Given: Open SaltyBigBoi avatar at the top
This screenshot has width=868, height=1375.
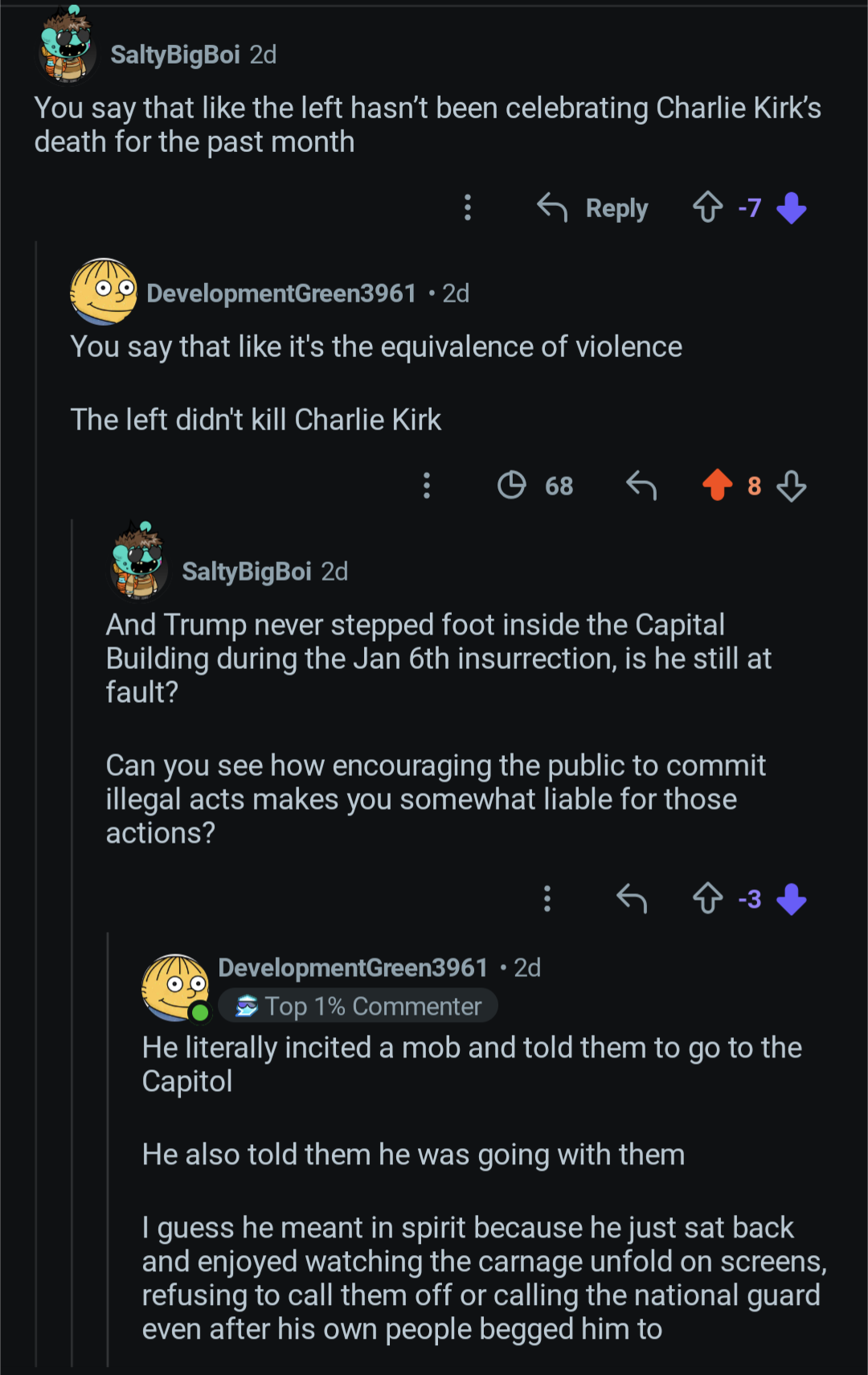Looking at the screenshot, I should click(x=68, y=47).
